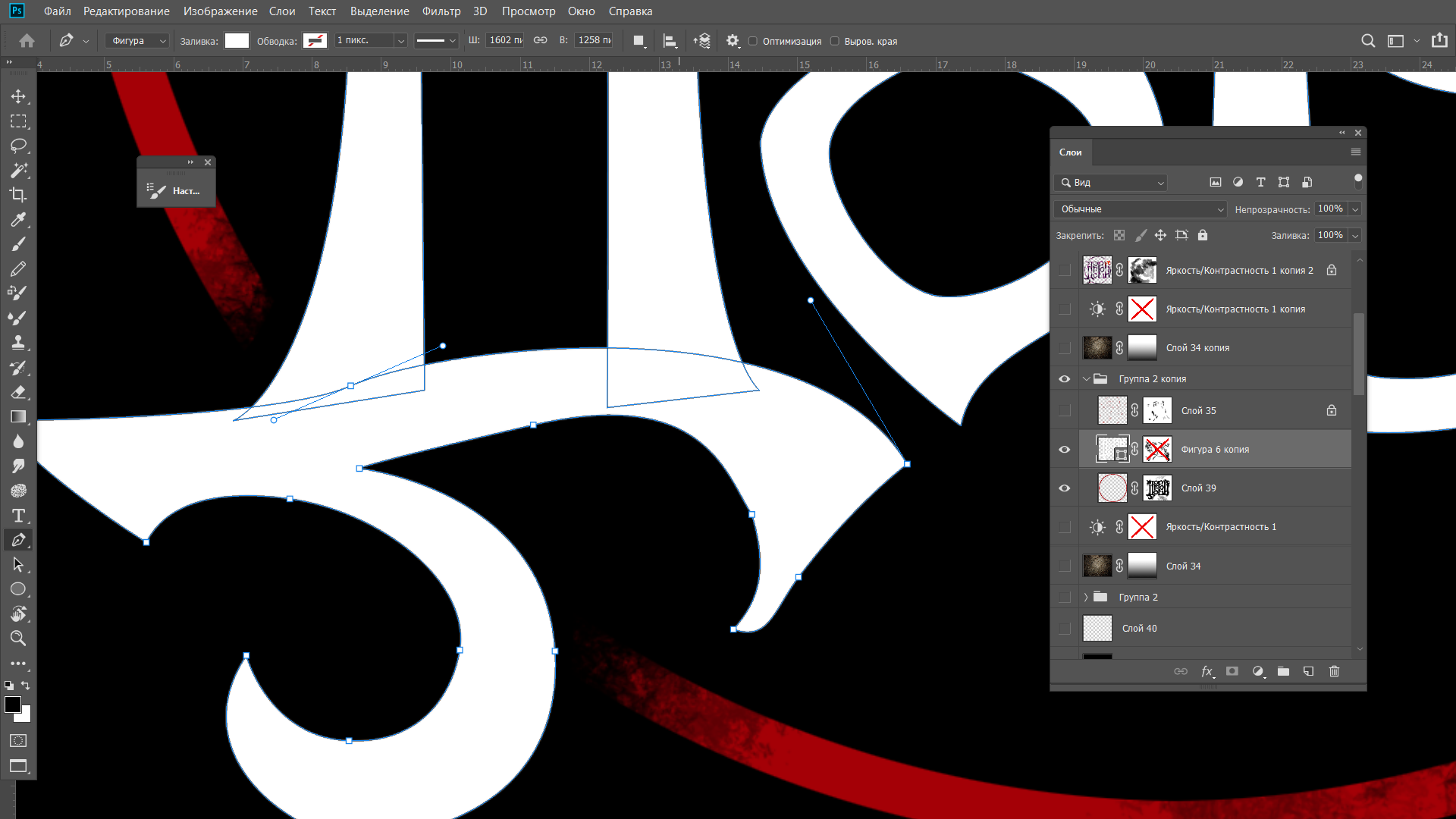The width and height of the screenshot is (1456, 819).
Task: Select the Слой 34 копия layer
Action: [1197, 348]
